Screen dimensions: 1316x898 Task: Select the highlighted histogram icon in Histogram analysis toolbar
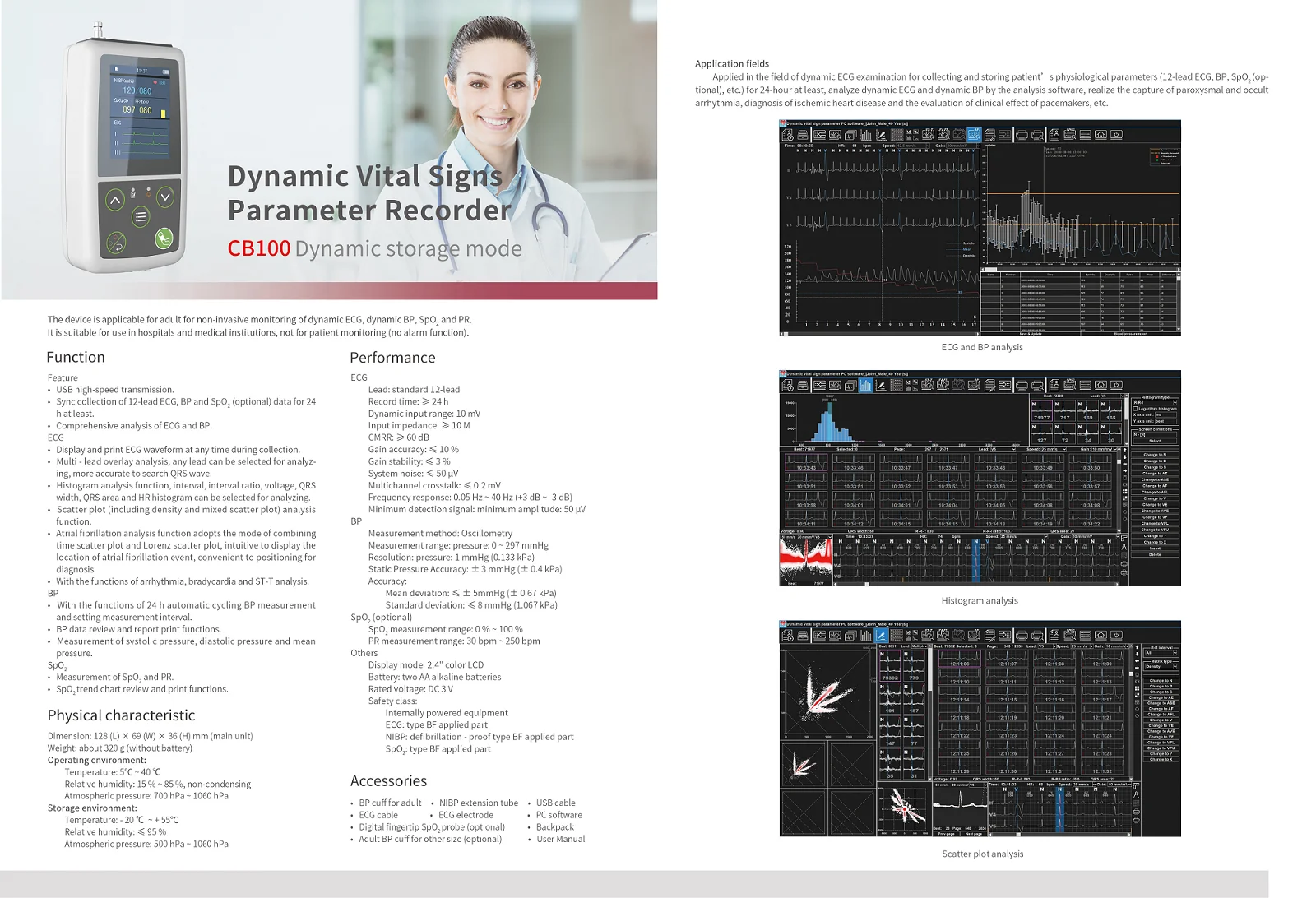click(866, 385)
